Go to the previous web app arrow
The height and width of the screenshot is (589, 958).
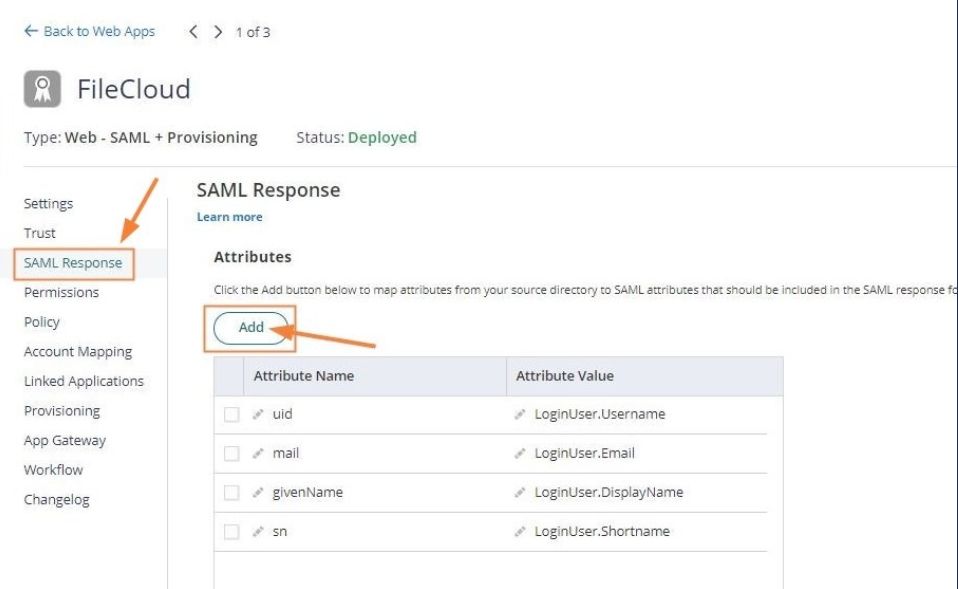click(x=195, y=32)
